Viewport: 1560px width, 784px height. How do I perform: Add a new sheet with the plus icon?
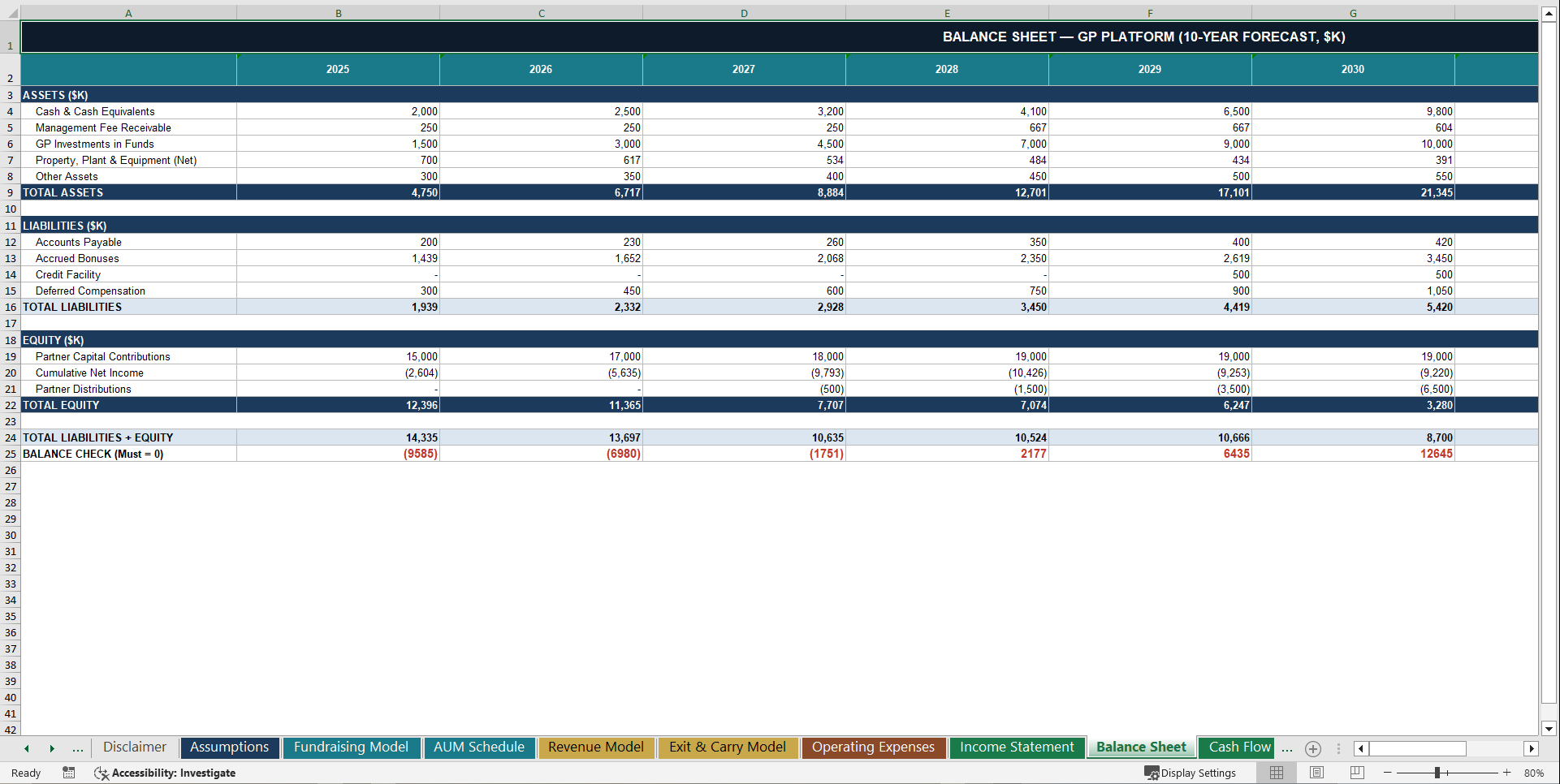click(x=1312, y=748)
